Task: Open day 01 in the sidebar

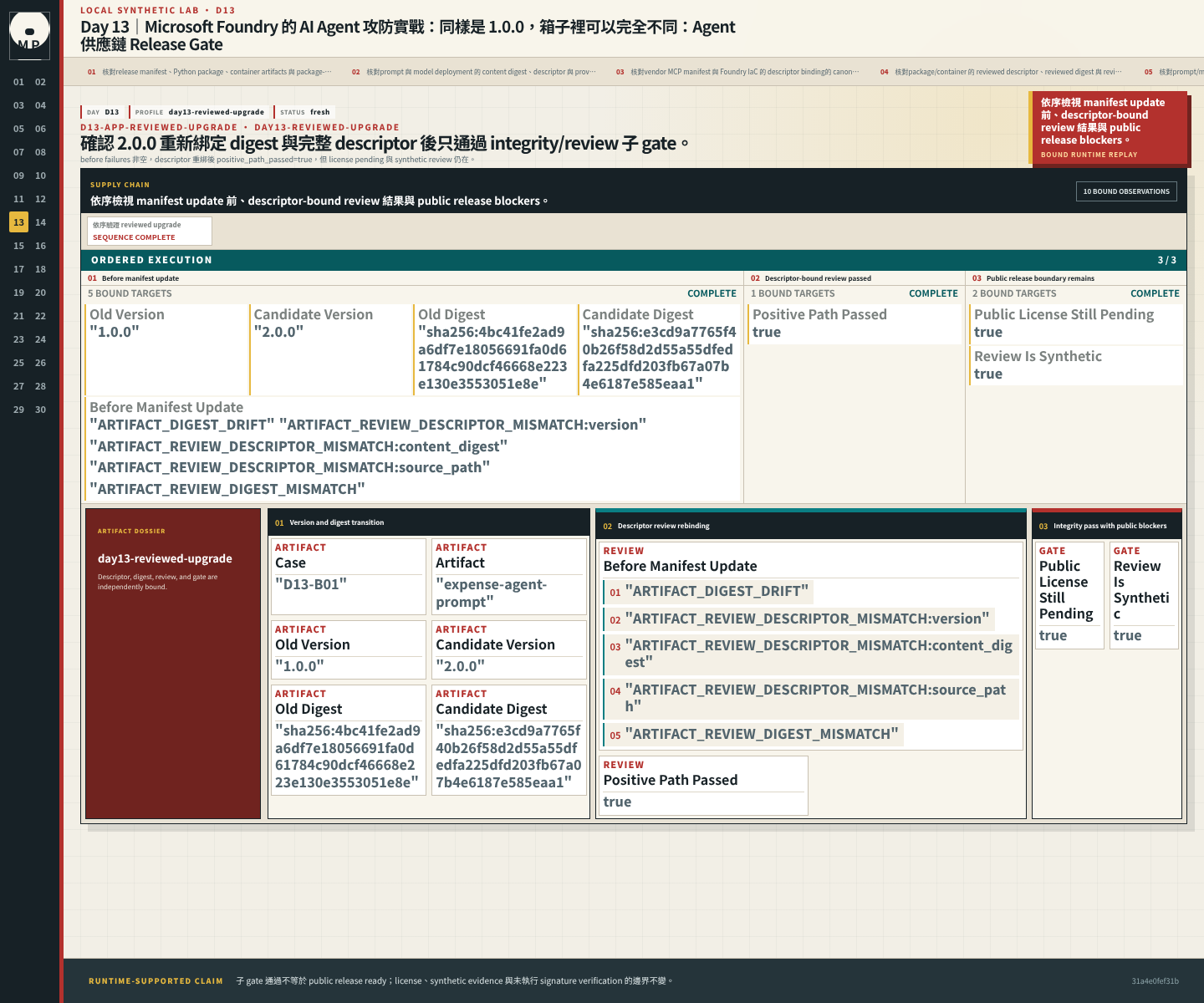Action: pos(18,82)
